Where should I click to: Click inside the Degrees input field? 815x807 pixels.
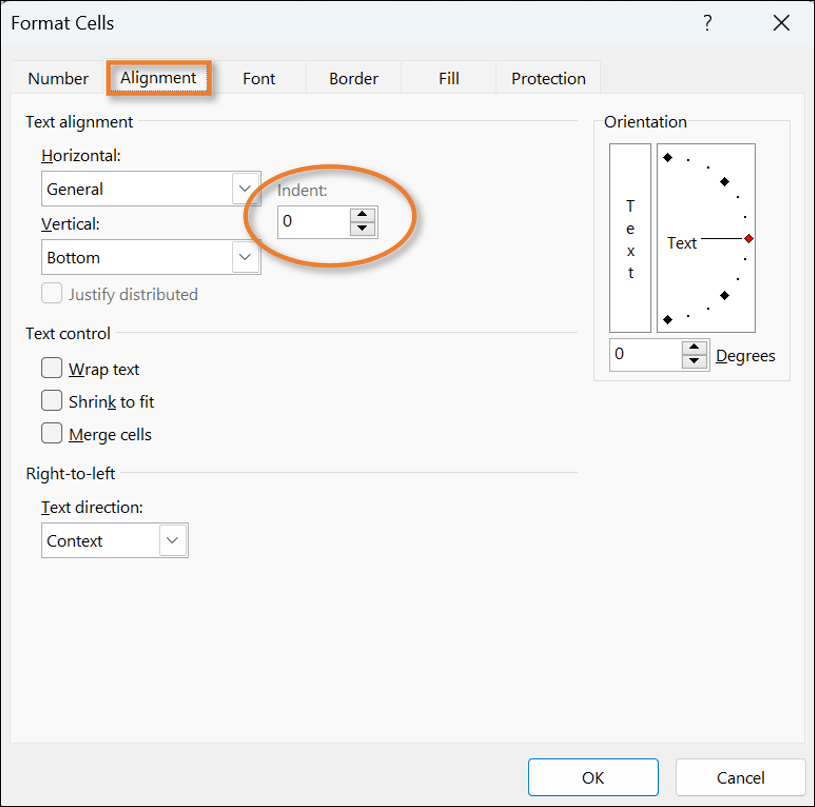click(x=645, y=354)
